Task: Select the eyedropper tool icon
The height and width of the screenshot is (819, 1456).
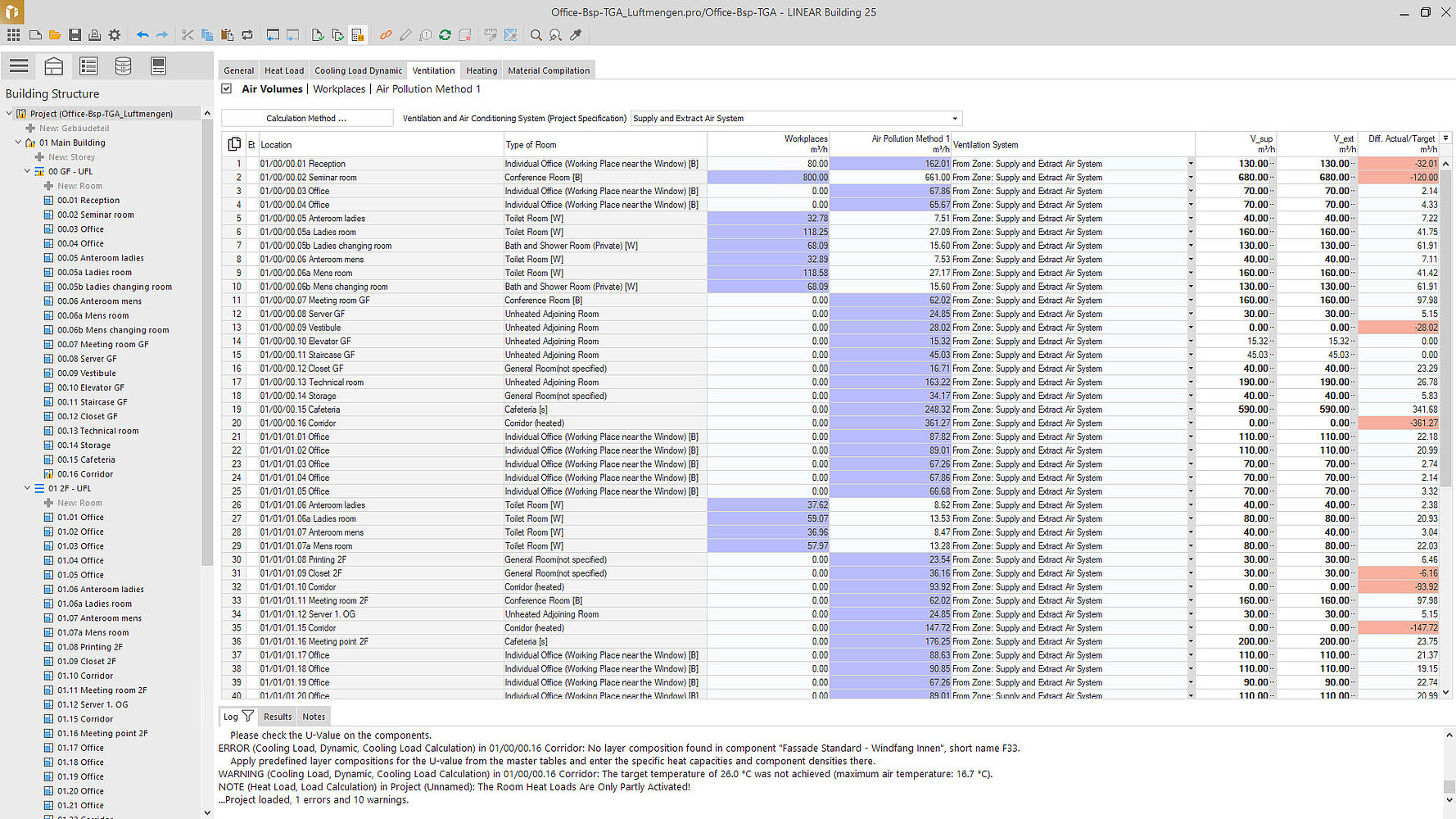Action: pyautogui.click(x=576, y=35)
